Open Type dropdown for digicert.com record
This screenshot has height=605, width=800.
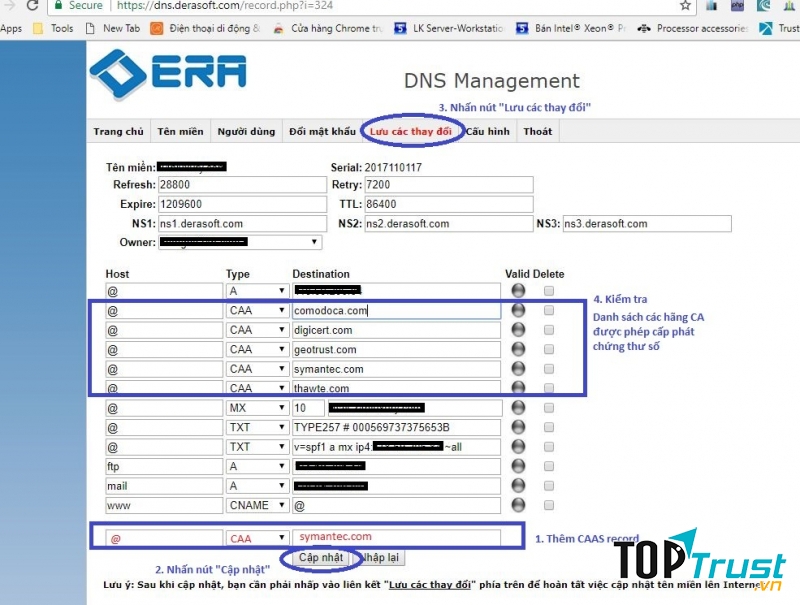pos(257,330)
